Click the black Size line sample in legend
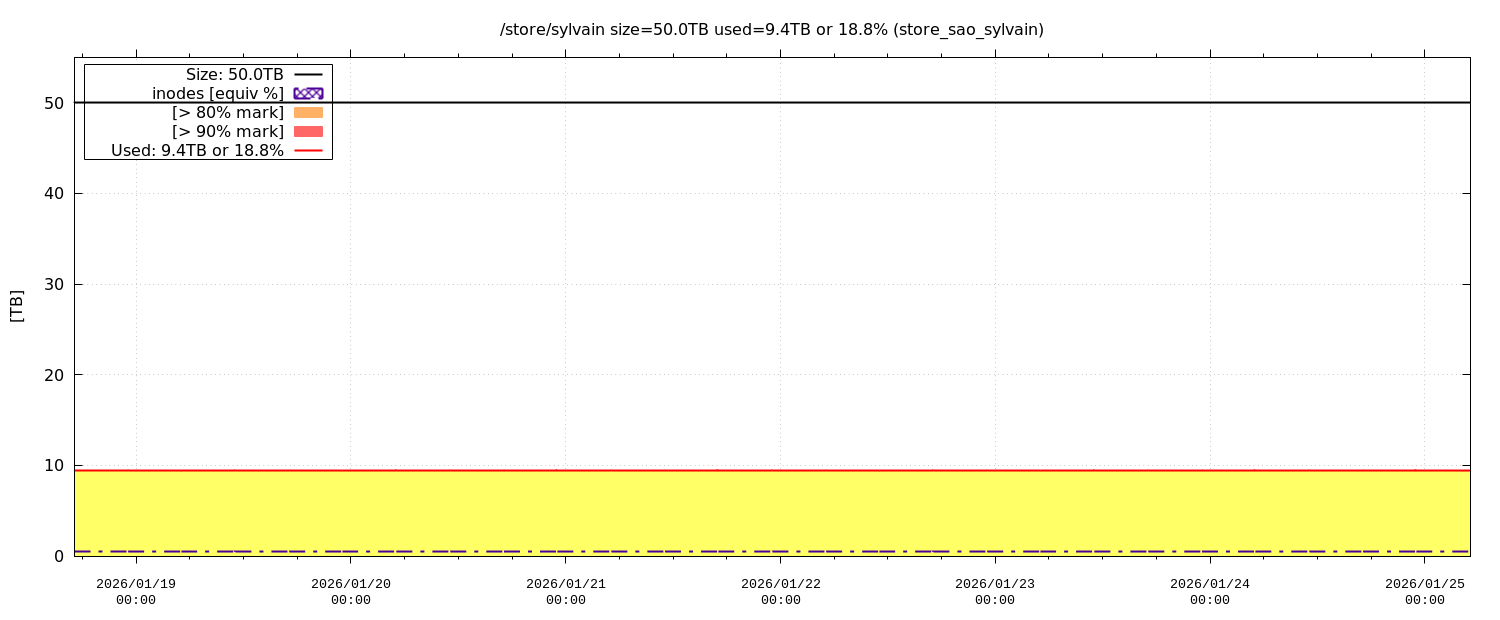The height and width of the screenshot is (620, 1500). 308,74
